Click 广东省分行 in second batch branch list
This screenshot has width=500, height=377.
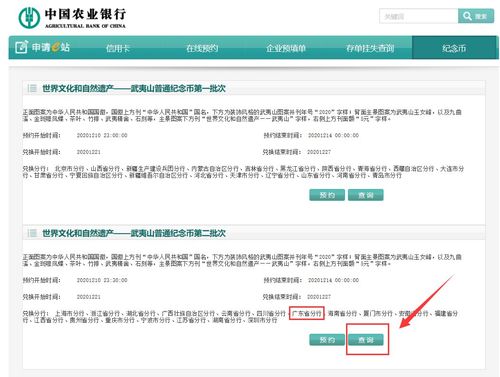point(307,313)
